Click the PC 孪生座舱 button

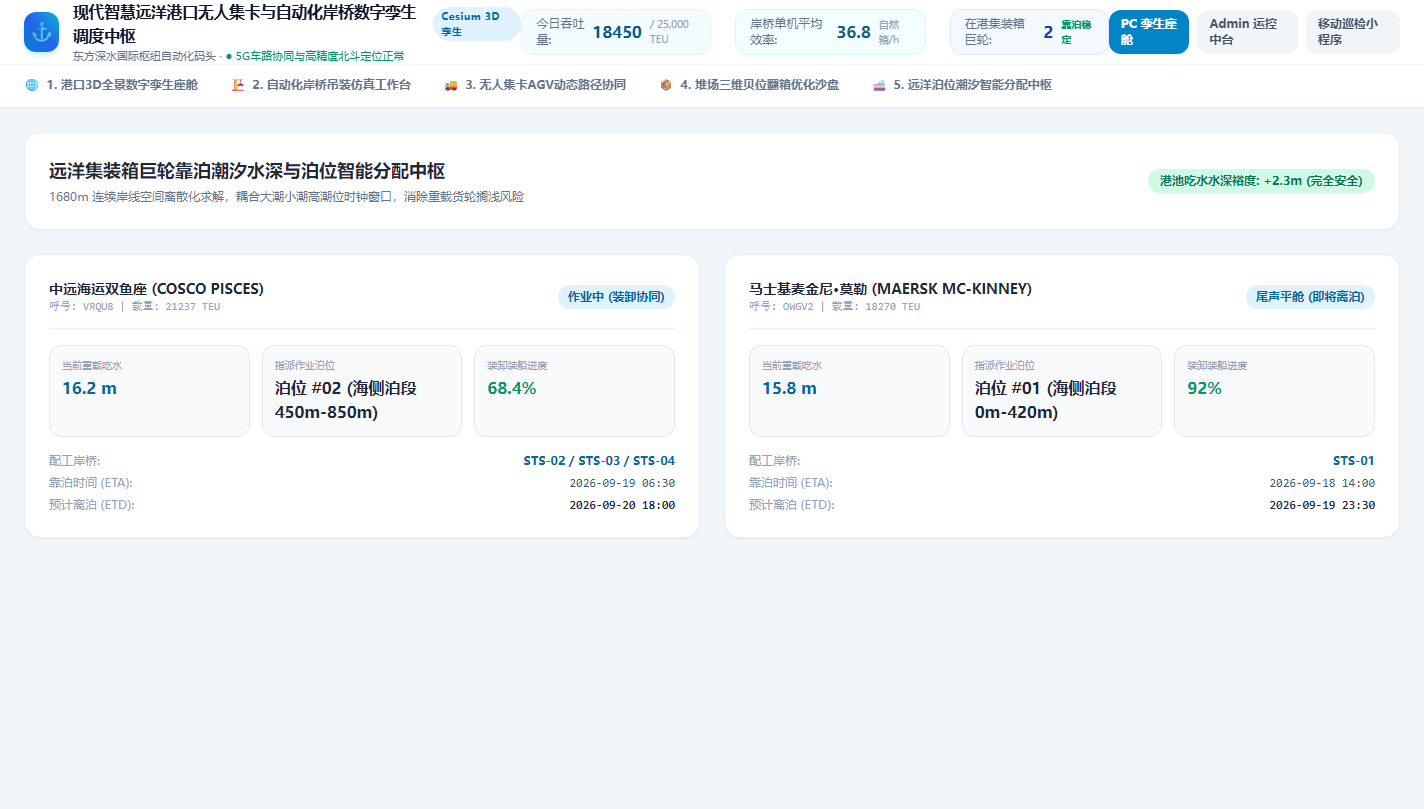(x=1149, y=32)
